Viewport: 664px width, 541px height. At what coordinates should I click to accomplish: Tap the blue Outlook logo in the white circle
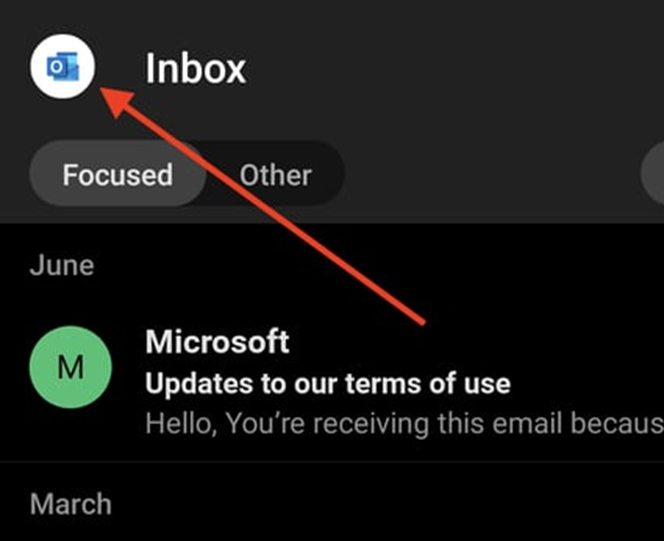point(63,66)
